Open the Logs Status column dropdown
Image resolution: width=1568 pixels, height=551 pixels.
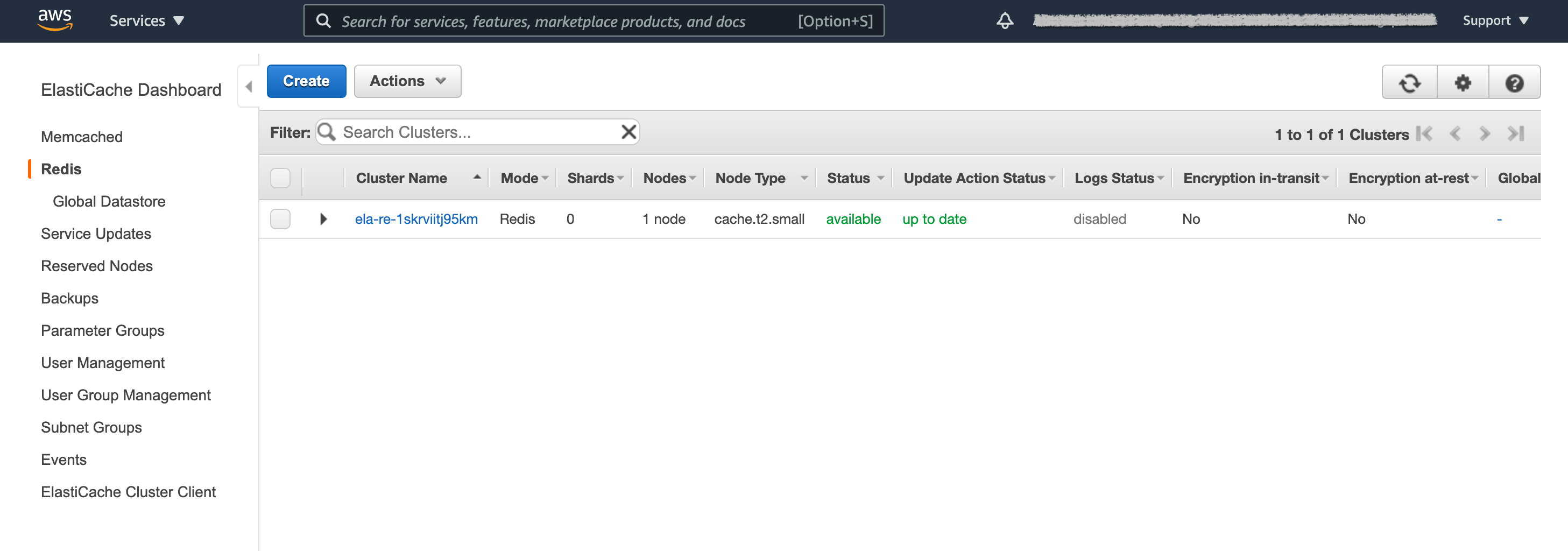click(x=1160, y=179)
